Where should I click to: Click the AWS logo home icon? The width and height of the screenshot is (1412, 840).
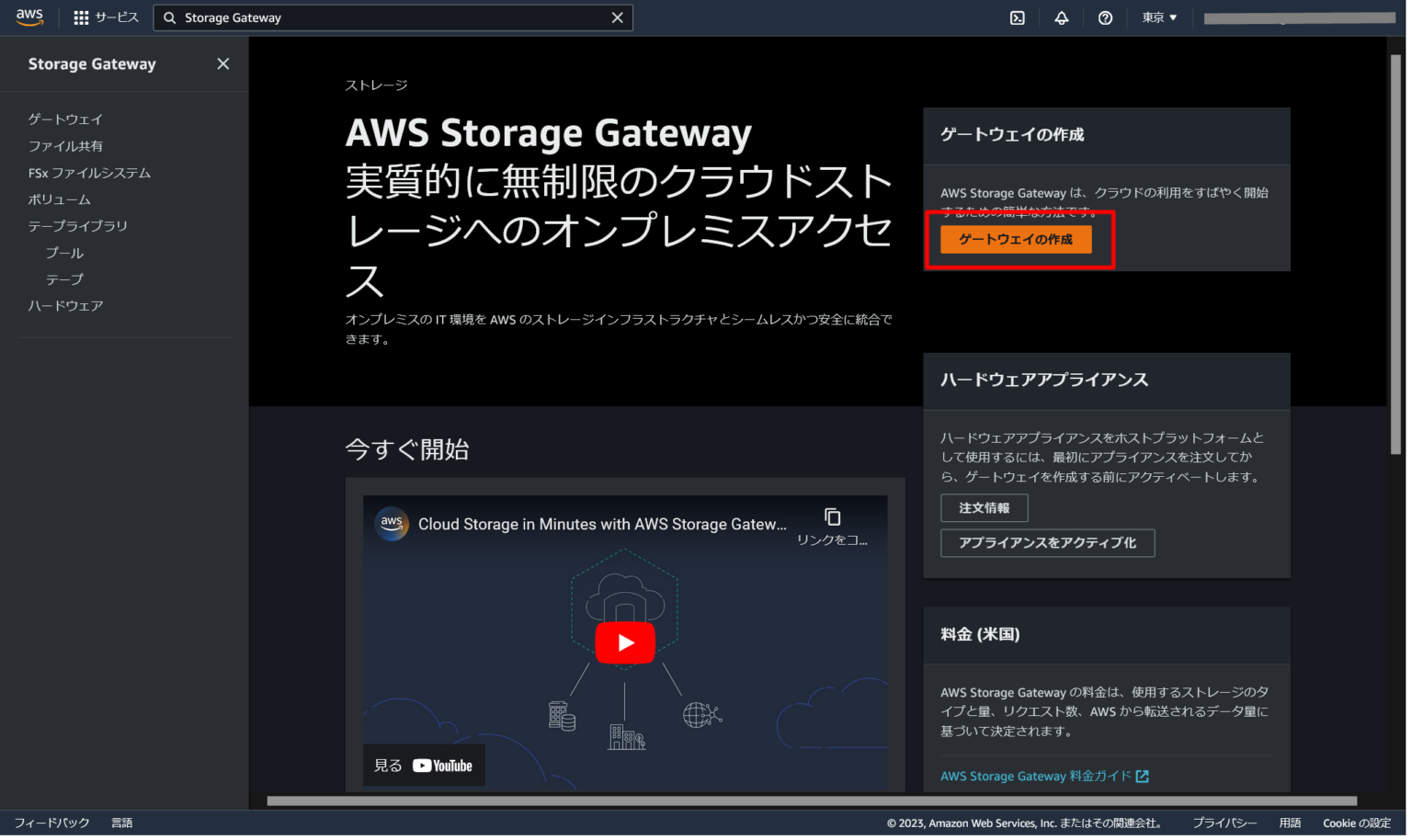pos(29,17)
